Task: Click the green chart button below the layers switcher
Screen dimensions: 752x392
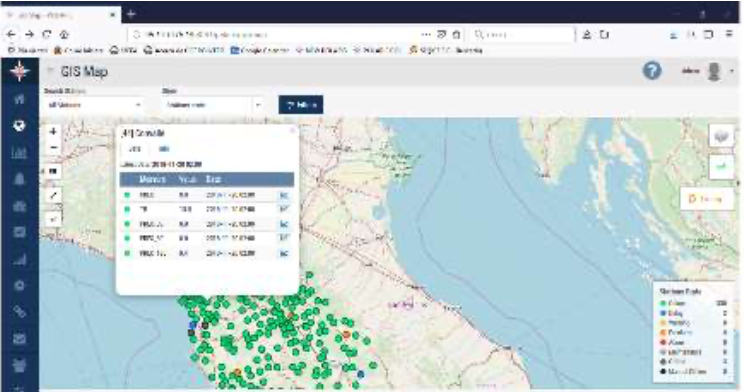Action: click(721, 167)
